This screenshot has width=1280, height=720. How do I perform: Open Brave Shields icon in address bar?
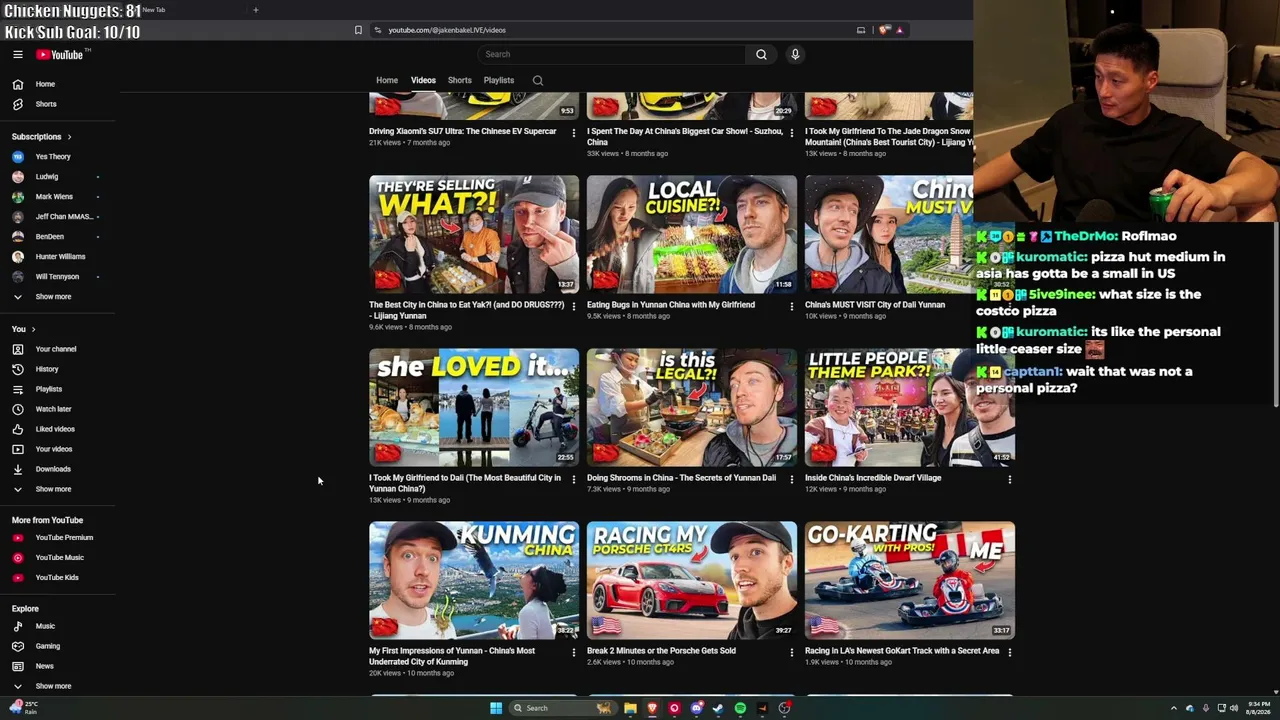point(883,30)
